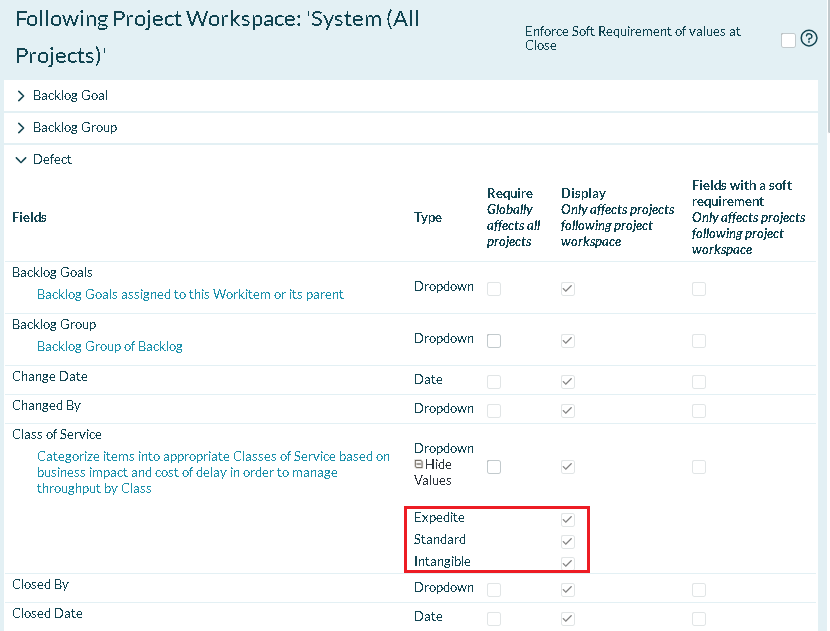
Task: Enable Enforce Soft Requirement at Close checkbox
Action: point(788,40)
